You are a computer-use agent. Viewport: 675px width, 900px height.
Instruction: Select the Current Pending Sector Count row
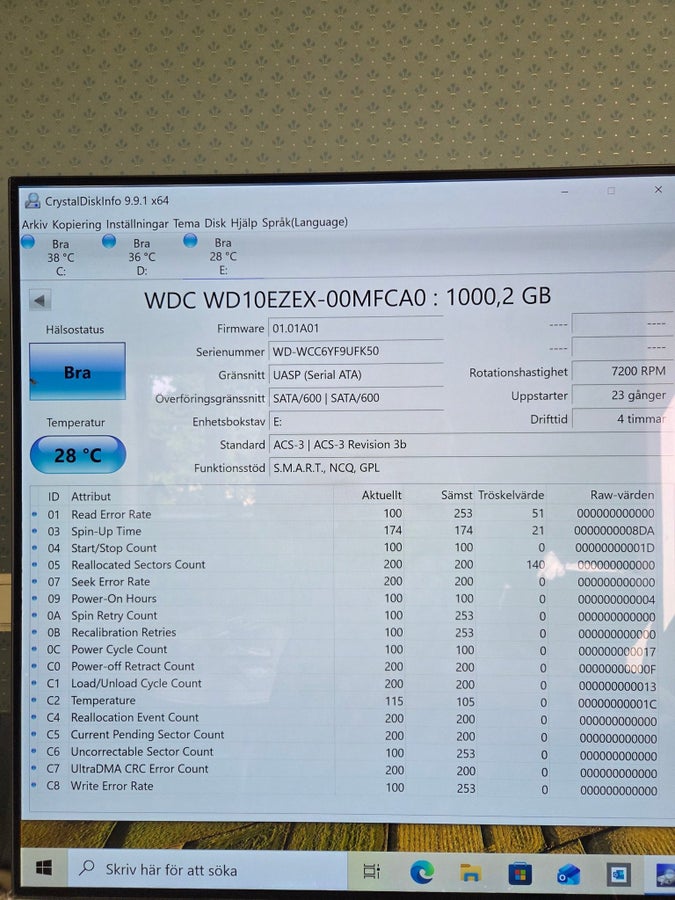pos(343,735)
